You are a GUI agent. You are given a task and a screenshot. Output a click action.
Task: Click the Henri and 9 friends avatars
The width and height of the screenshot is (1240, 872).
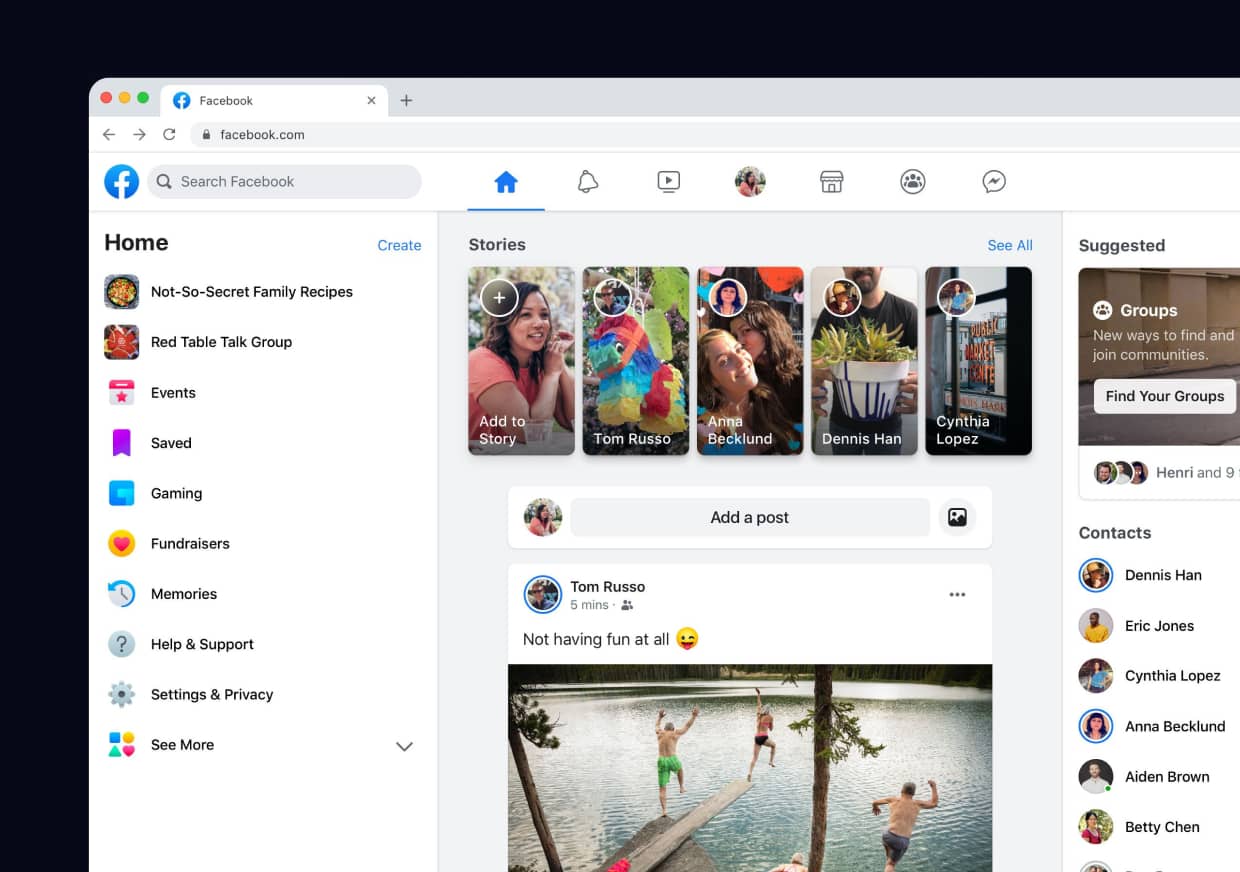click(1120, 473)
